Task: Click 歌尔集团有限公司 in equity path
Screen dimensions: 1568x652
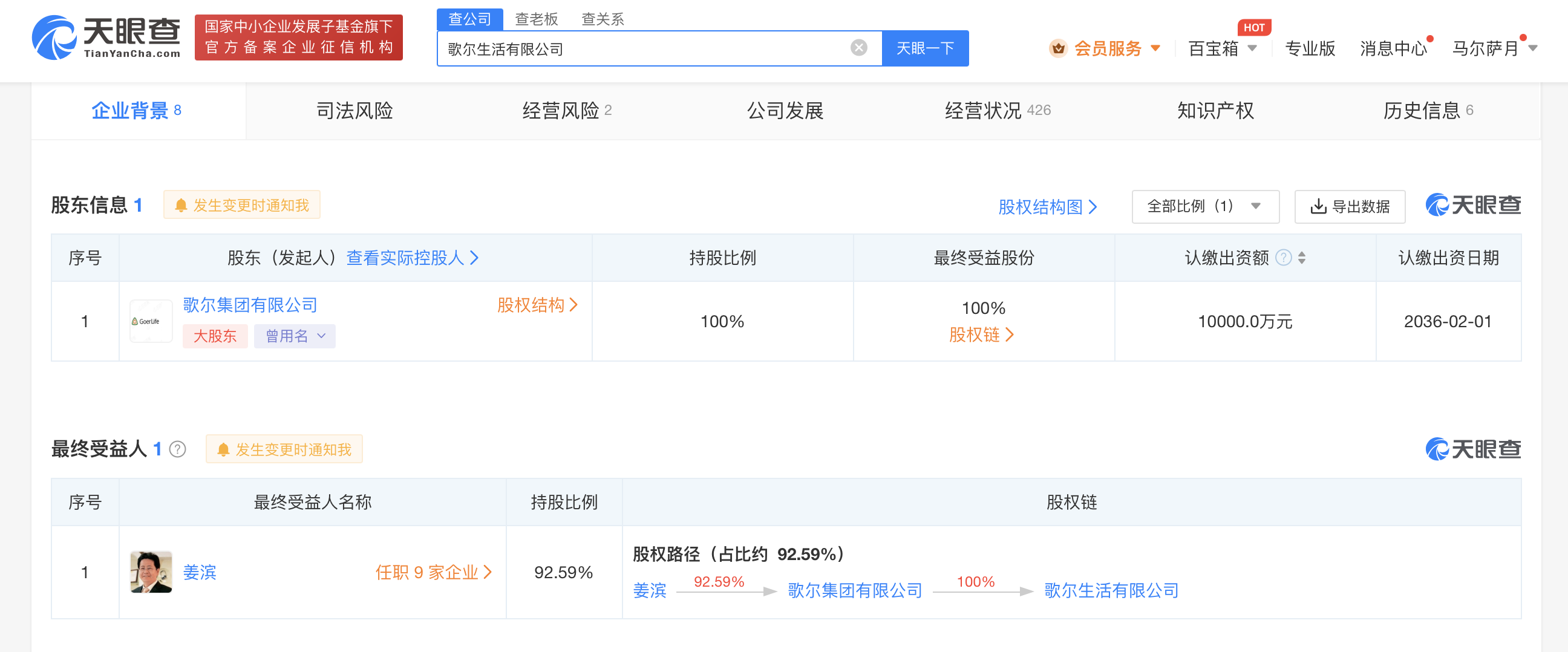Action: point(855,590)
